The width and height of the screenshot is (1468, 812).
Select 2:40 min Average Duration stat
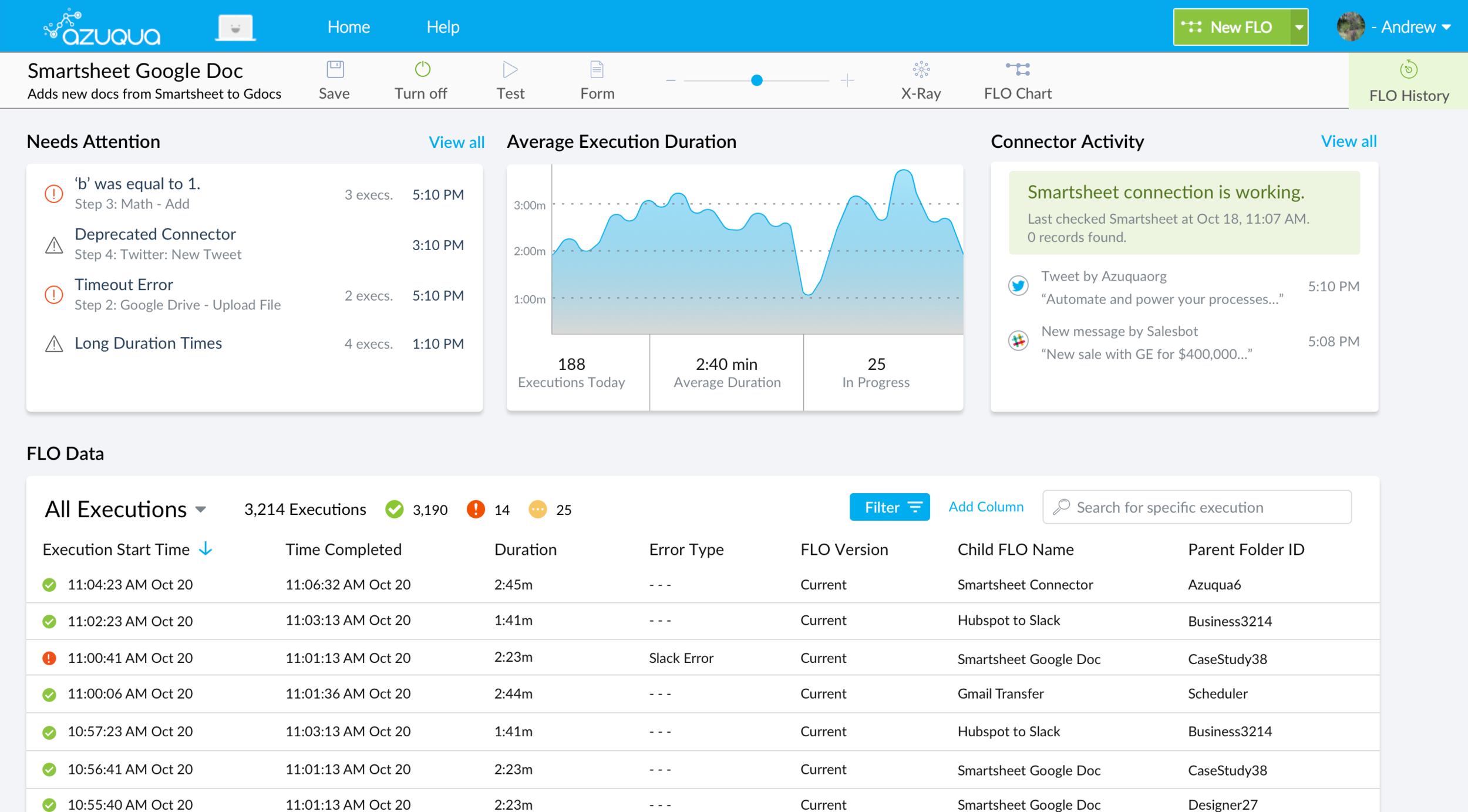coord(727,373)
